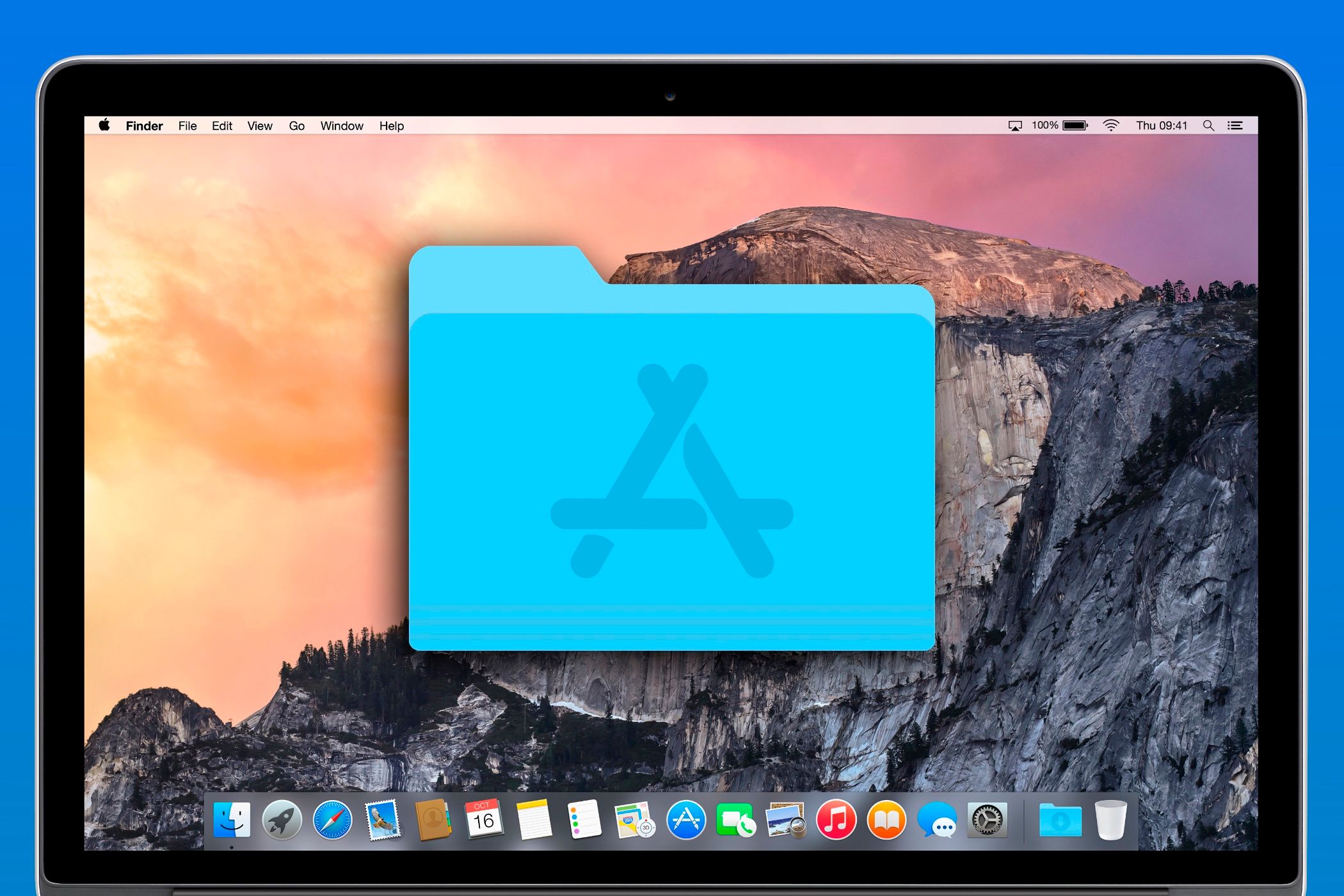Open the Finder File menu
This screenshot has height=896, width=1344.
click(x=187, y=125)
